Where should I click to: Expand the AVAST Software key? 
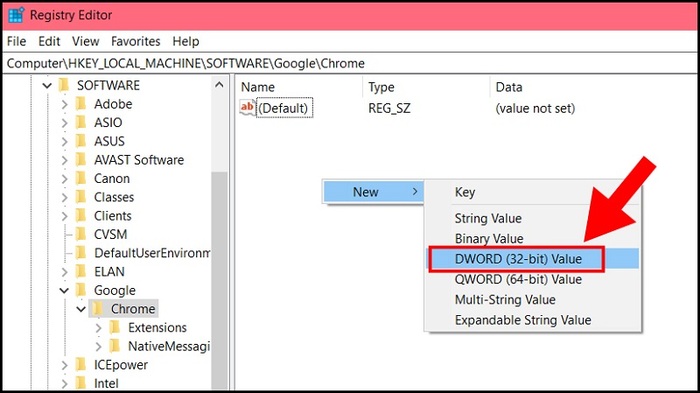65,160
